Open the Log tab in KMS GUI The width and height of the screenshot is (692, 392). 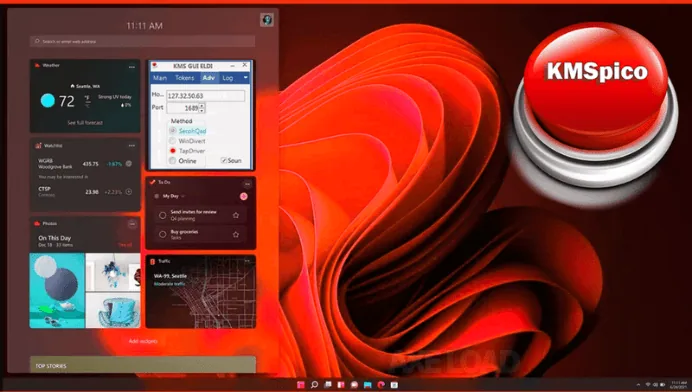228,78
